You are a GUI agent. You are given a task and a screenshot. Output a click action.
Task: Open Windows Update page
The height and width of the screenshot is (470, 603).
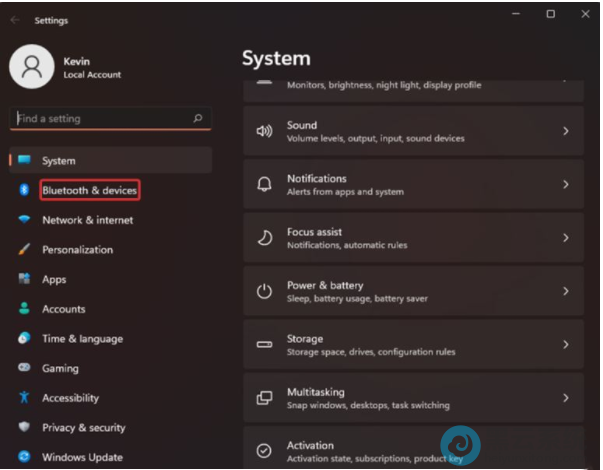pos(82,457)
